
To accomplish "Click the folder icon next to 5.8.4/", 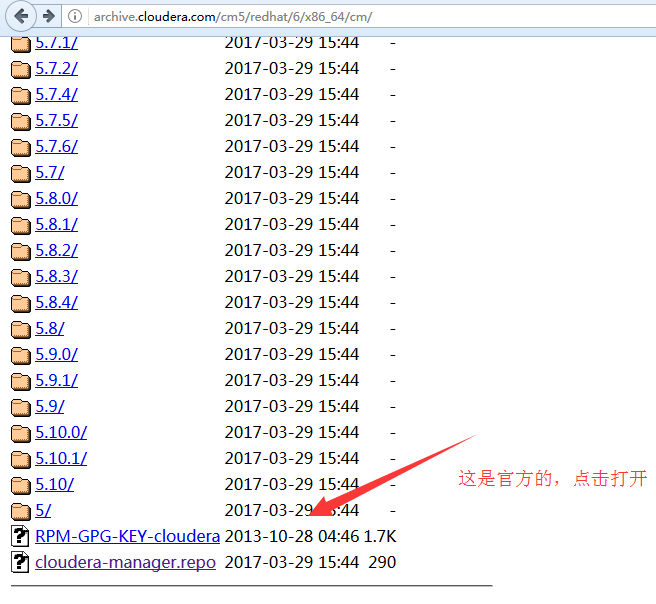I will (20, 303).
